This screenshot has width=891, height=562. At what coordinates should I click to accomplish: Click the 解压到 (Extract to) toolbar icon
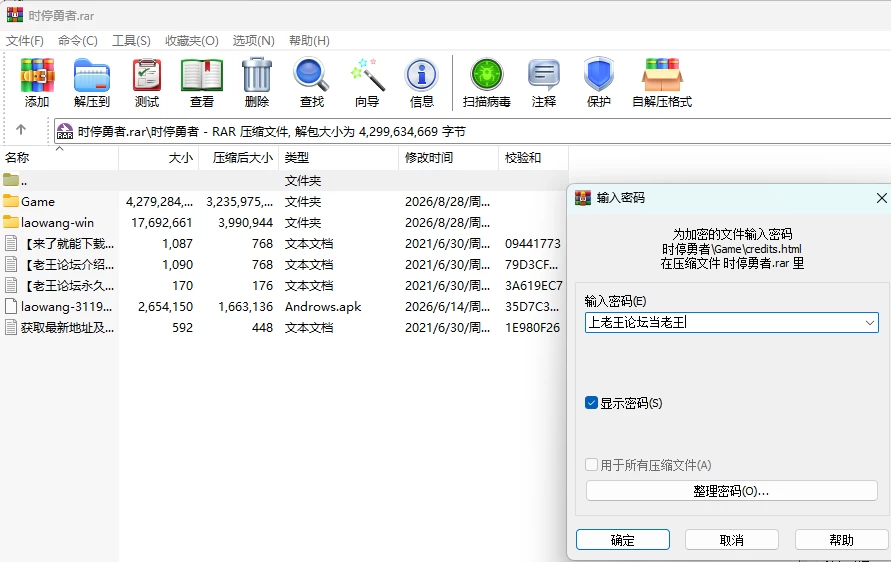coord(91,75)
